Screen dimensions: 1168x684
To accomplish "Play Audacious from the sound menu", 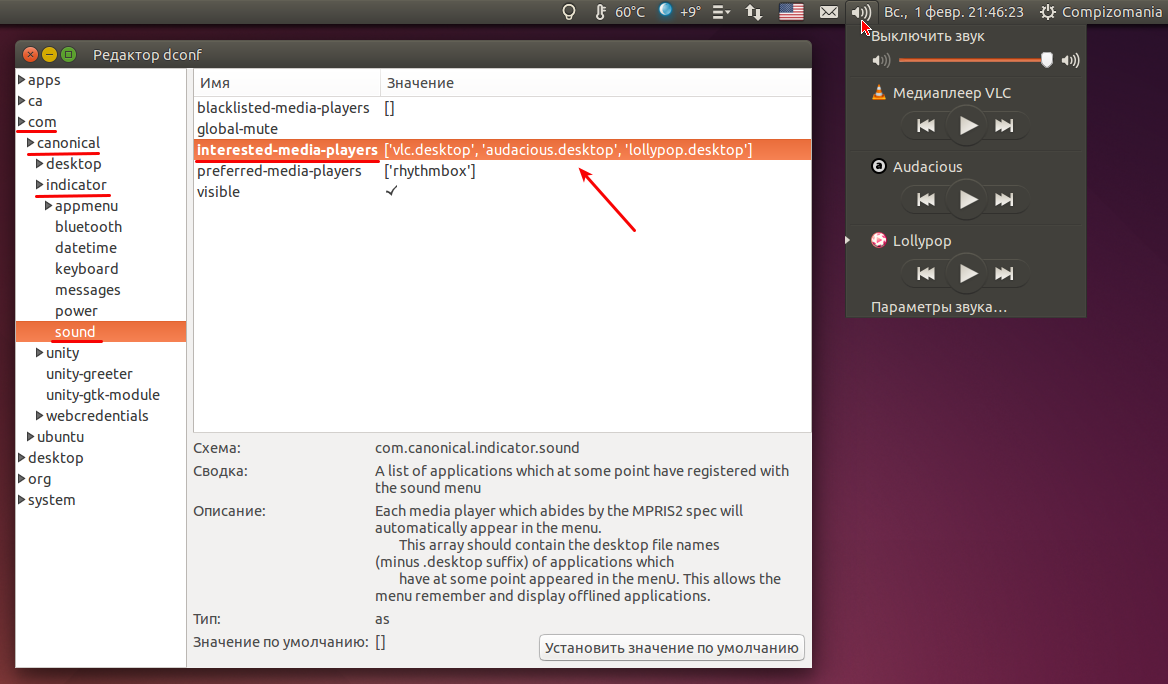I will (x=967, y=199).
